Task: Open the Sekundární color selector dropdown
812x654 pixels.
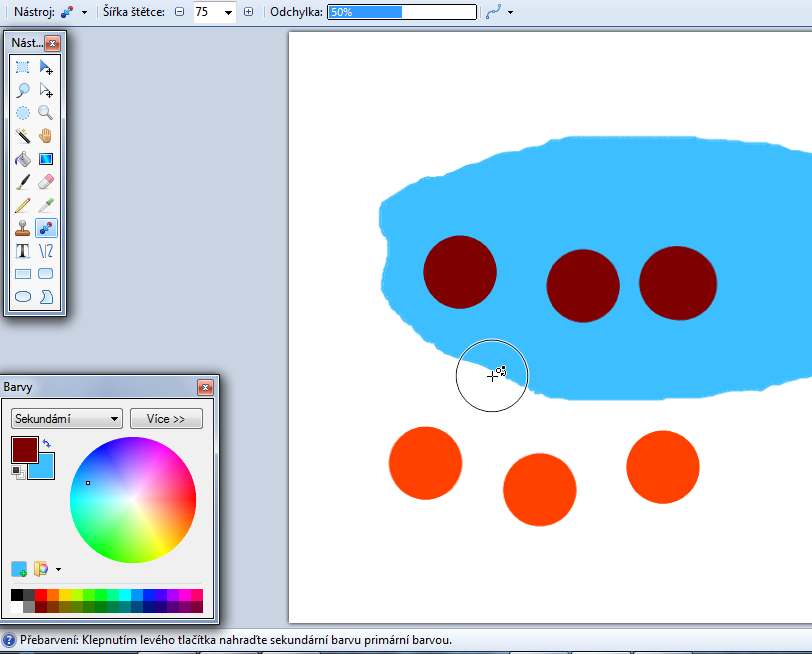Action: (66, 418)
